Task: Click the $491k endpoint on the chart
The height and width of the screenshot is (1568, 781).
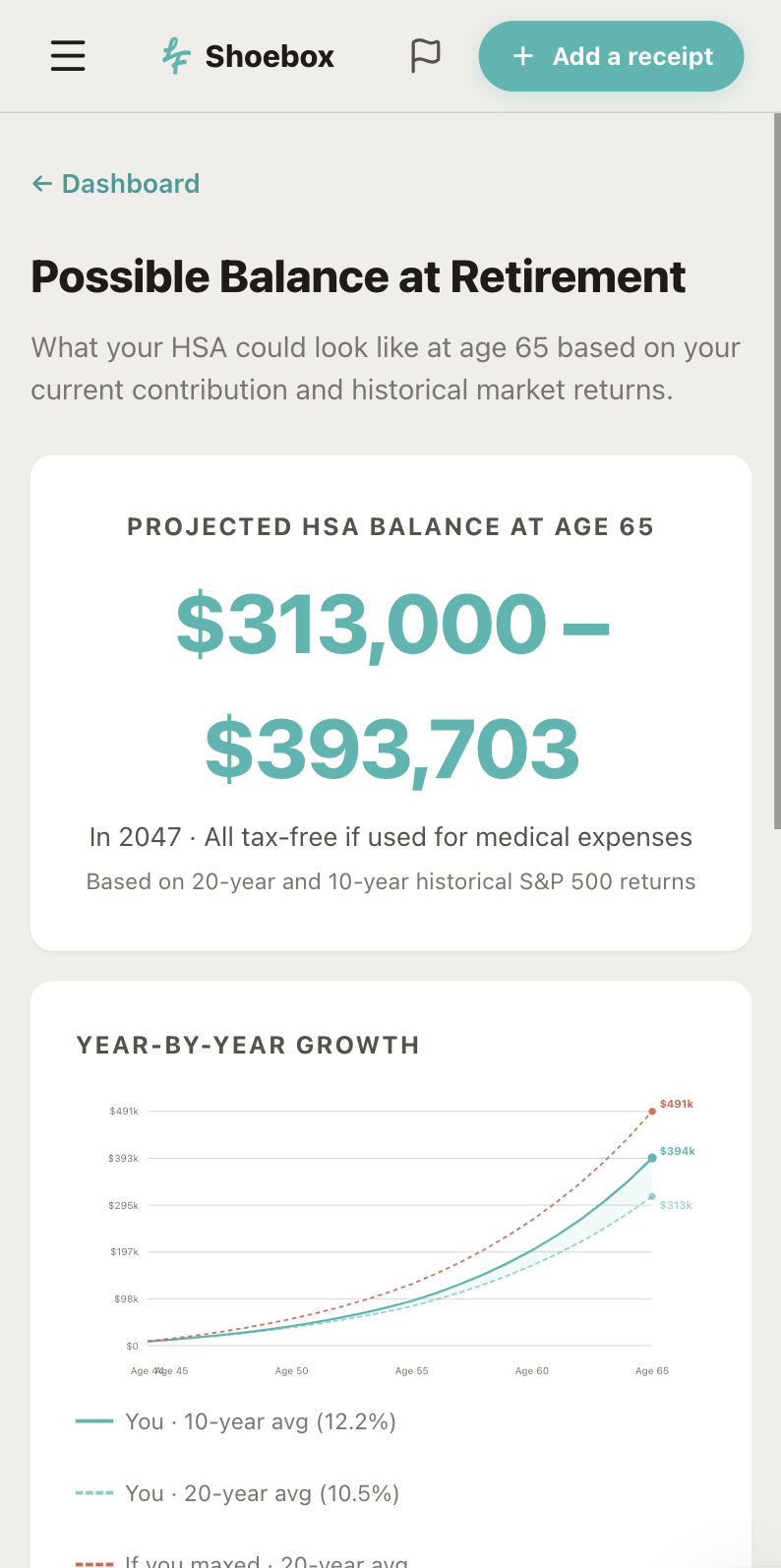Action: tap(652, 1112)
